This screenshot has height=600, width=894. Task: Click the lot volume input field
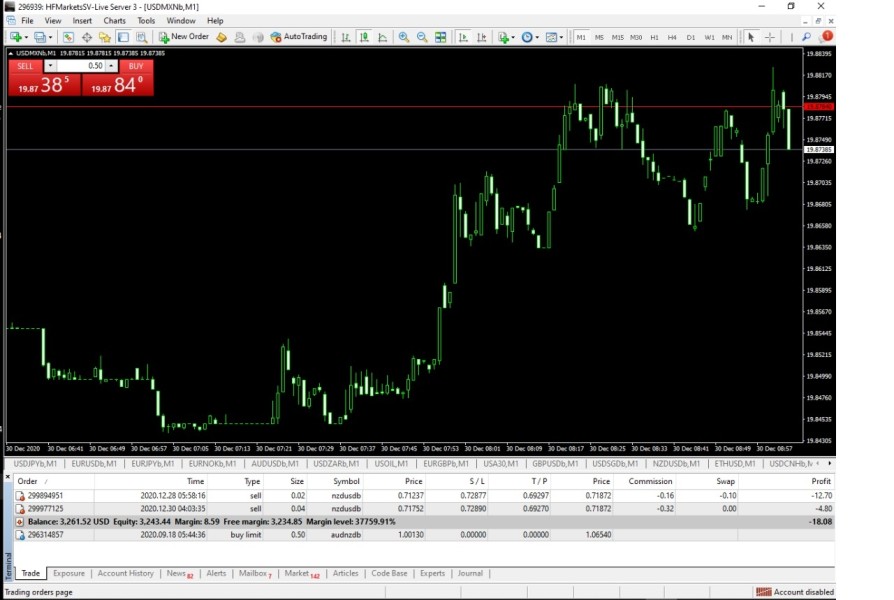82,66
